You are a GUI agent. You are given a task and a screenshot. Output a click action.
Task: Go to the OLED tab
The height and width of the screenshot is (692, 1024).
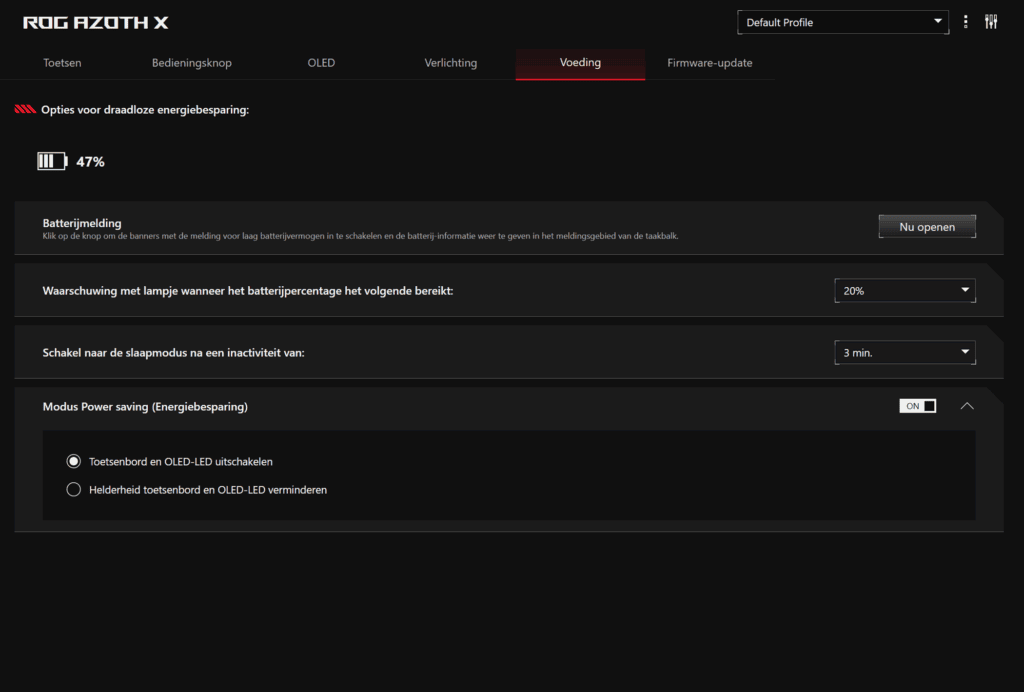pos(321,63)
